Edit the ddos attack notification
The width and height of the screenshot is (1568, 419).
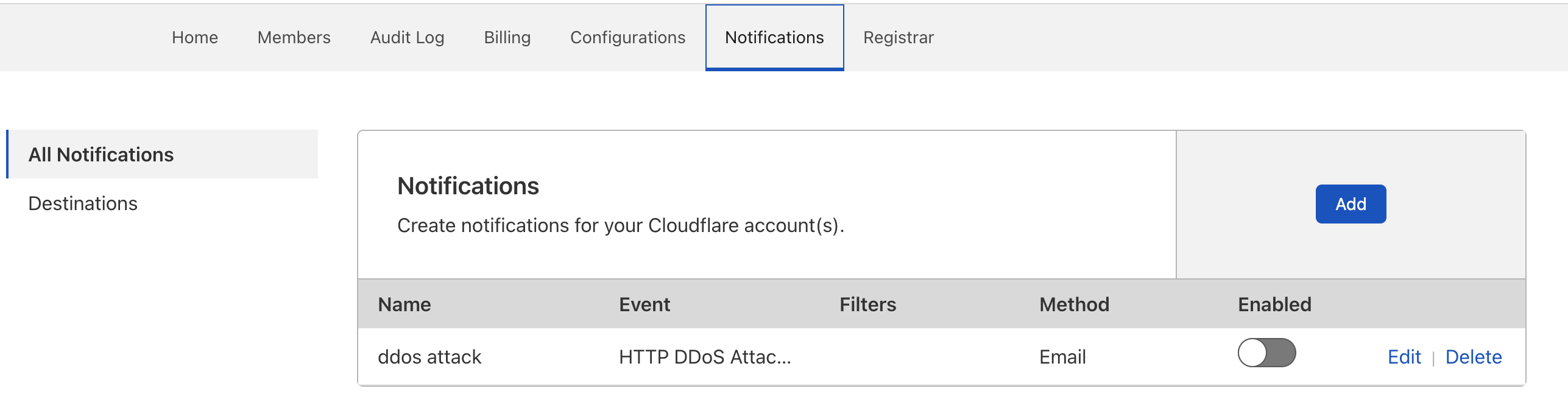tap(1405, 357)
